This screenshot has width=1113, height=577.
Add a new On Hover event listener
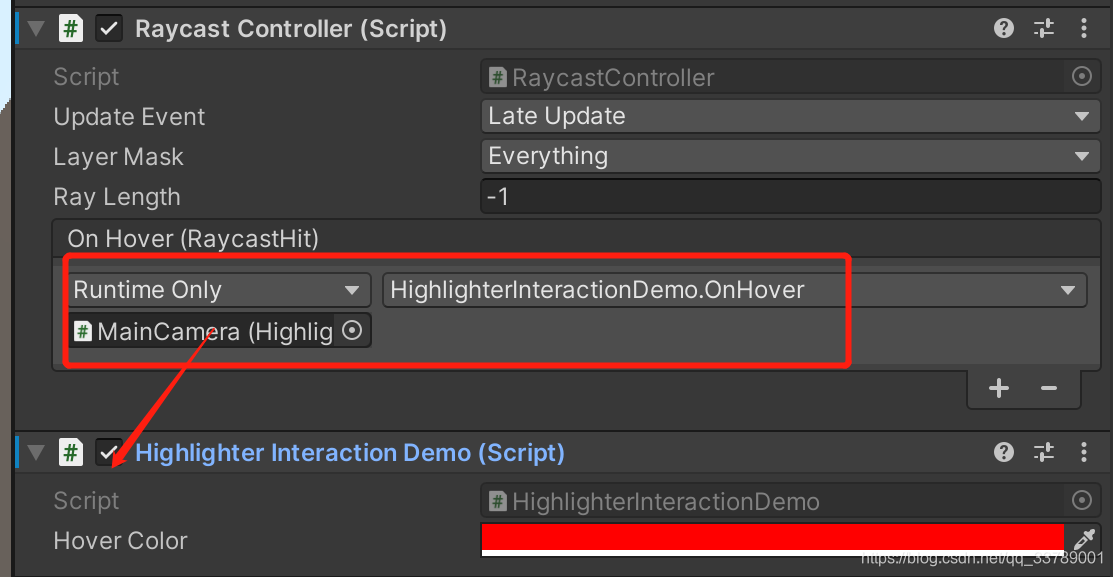(998, 388)
